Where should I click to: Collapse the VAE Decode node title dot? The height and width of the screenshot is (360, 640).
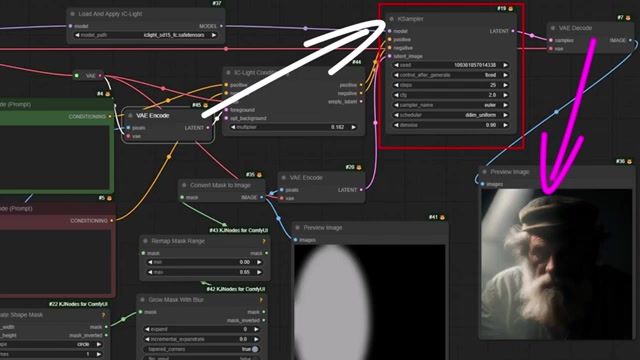(x=553, y=28)
